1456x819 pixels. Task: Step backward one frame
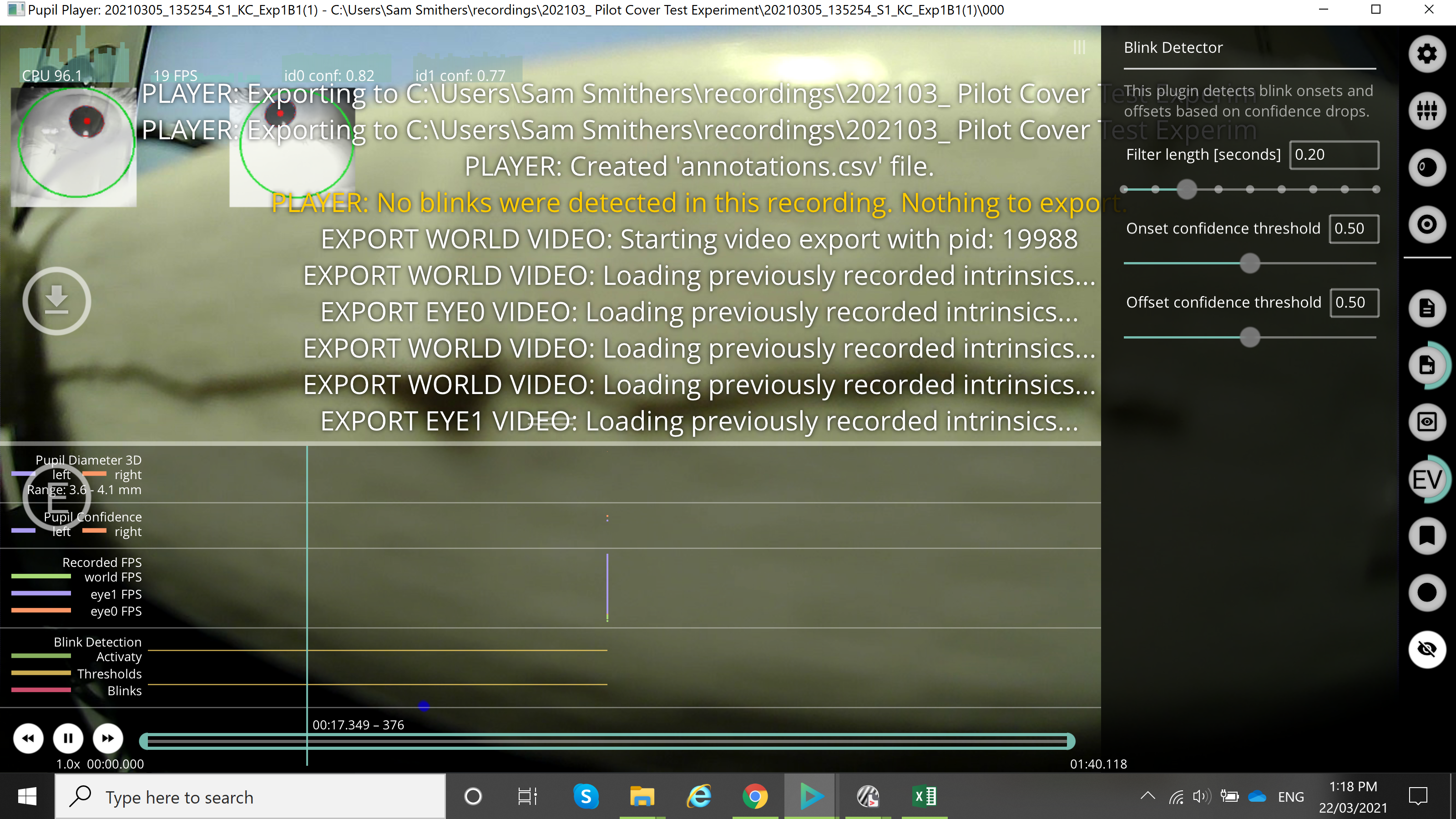point(28,738)
